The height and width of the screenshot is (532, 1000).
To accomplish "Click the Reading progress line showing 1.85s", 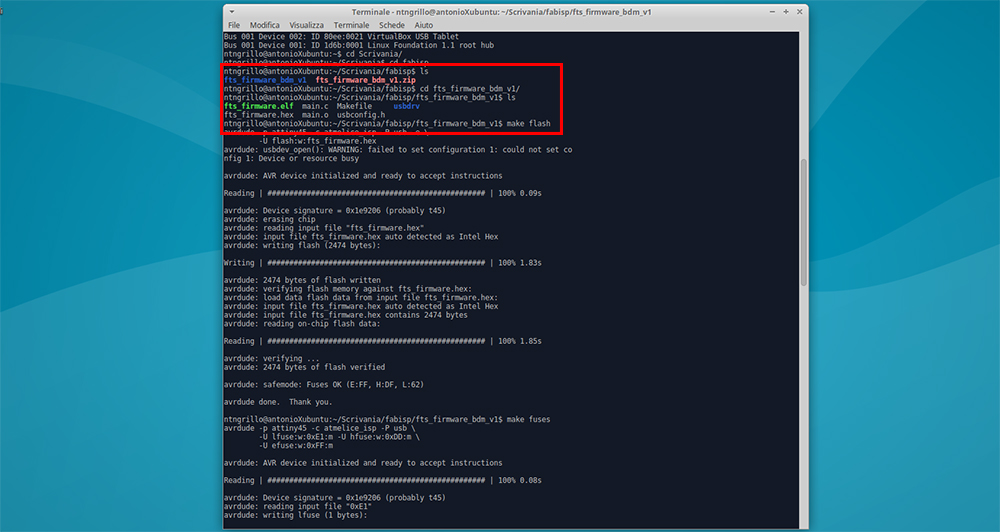I will (383, 341).
